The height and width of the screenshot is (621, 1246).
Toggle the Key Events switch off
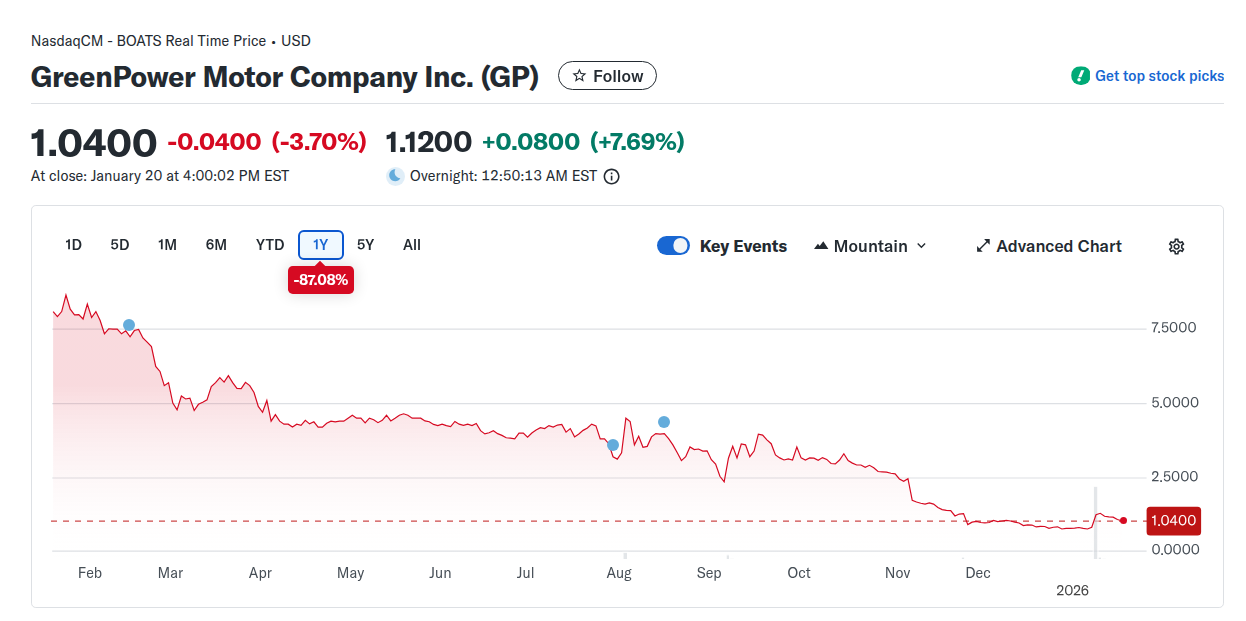pos(673,246)
